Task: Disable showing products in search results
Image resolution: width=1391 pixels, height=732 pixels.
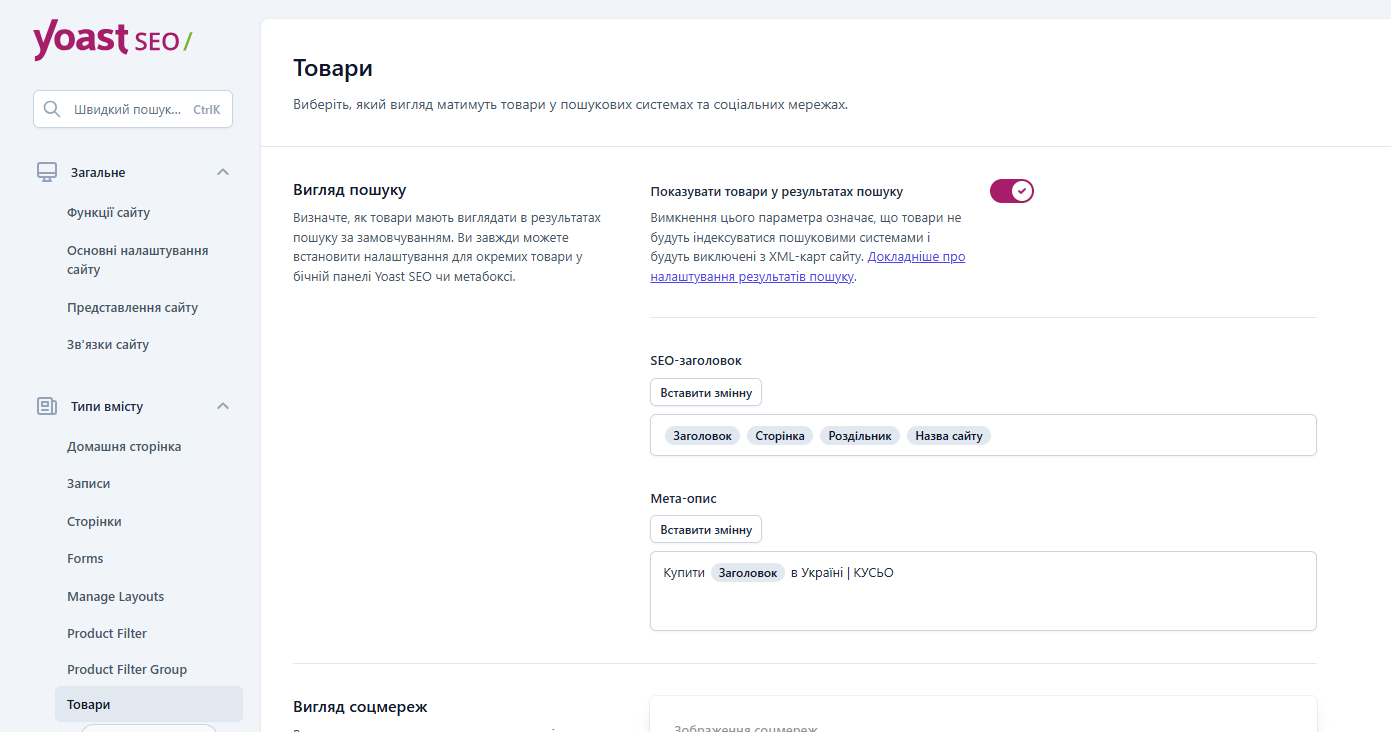Action: tap(1011, 191)
